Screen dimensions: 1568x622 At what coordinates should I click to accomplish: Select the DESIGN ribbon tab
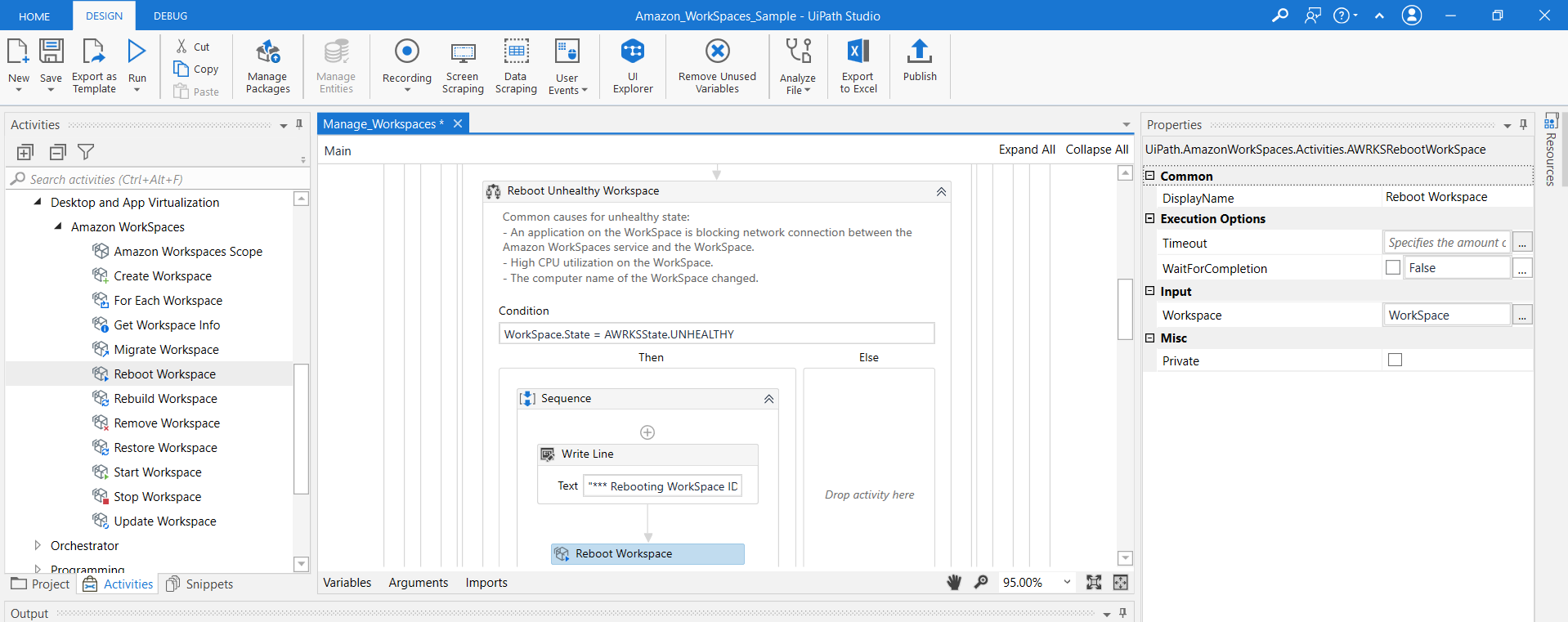click(104, 16)
